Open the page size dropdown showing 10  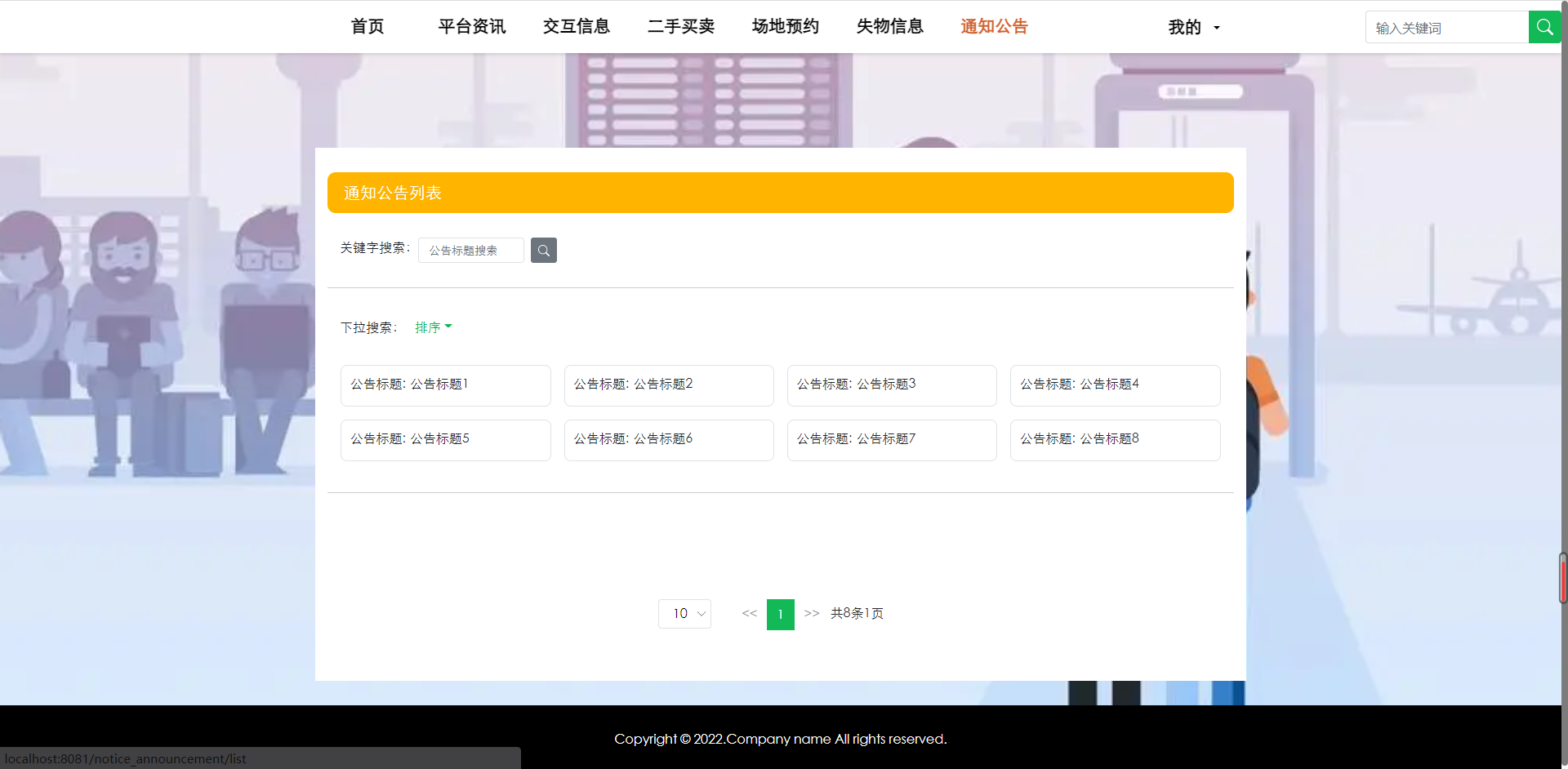point(684,613)
